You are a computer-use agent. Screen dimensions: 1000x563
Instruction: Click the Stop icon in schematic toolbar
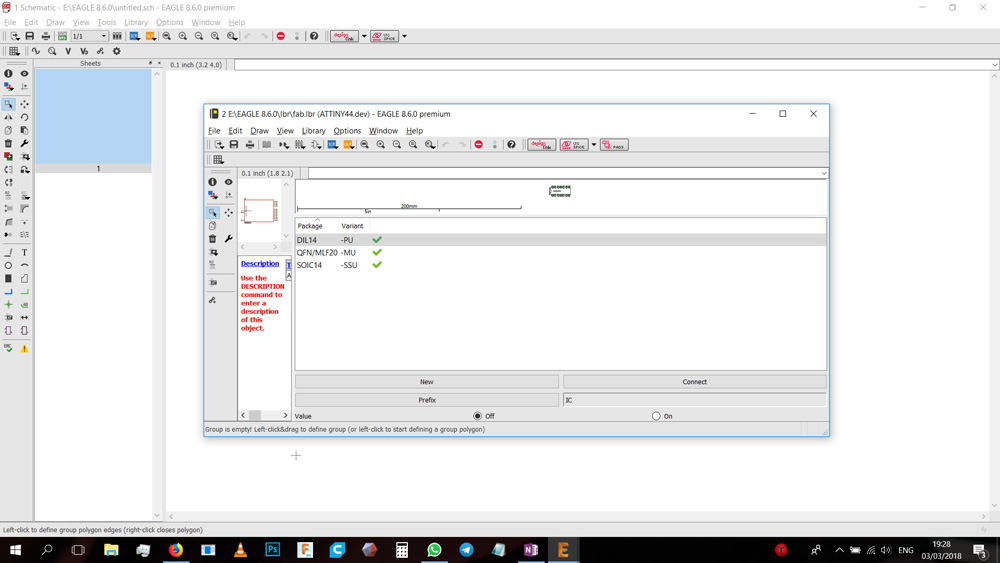click(x=281, y=36)
